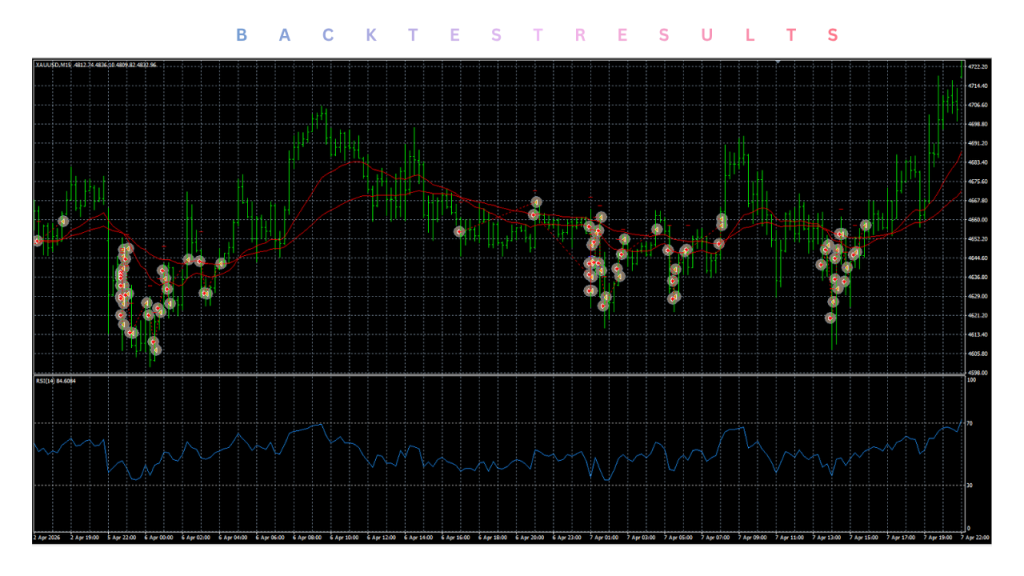The image size is (1024, 576).
Task: Select the 4652.20 price axis label
Action: 978,239
